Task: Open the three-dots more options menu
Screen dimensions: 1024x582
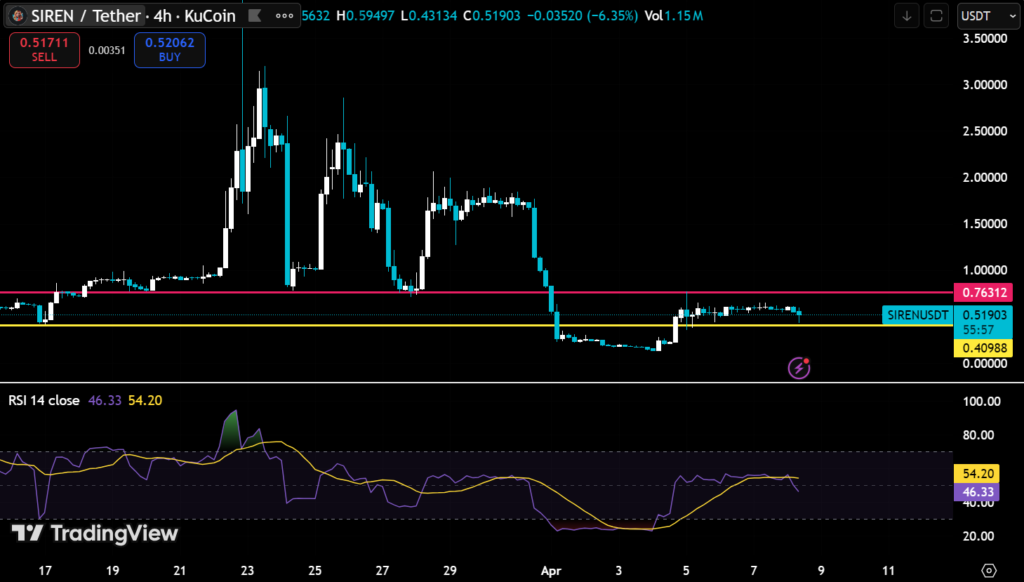Action: point(286,16)
